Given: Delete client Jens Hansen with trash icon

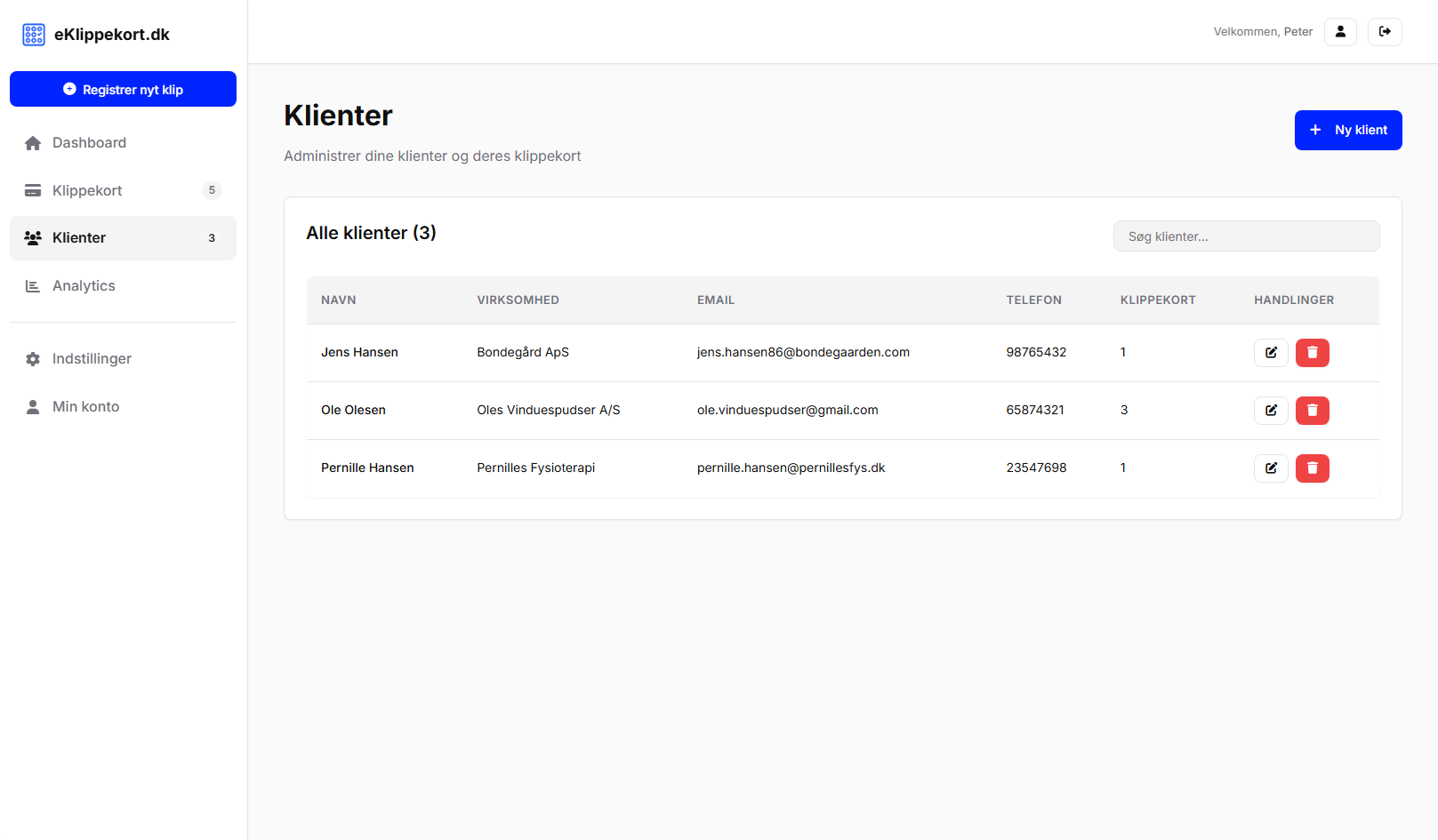Looking at the screenshot, I should pyautogui.click(x=1312, y=353).
